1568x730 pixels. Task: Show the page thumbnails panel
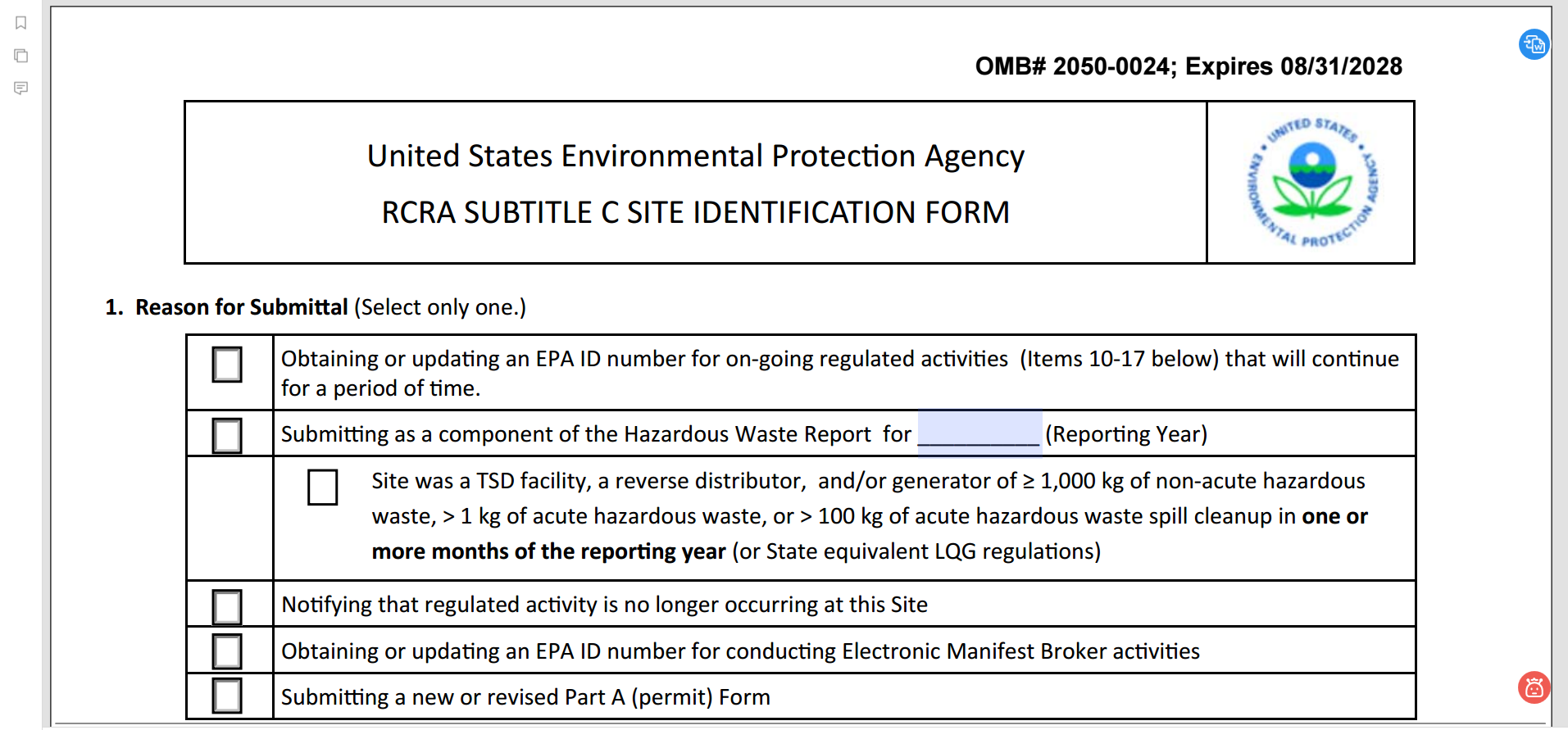click(x=21, y=56)
